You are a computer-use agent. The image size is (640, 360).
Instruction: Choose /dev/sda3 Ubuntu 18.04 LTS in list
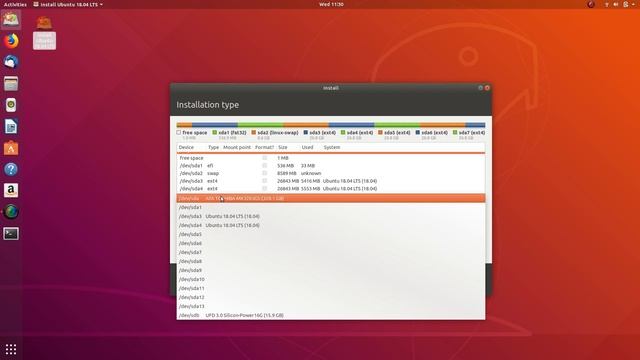click(x=331, y=216)
